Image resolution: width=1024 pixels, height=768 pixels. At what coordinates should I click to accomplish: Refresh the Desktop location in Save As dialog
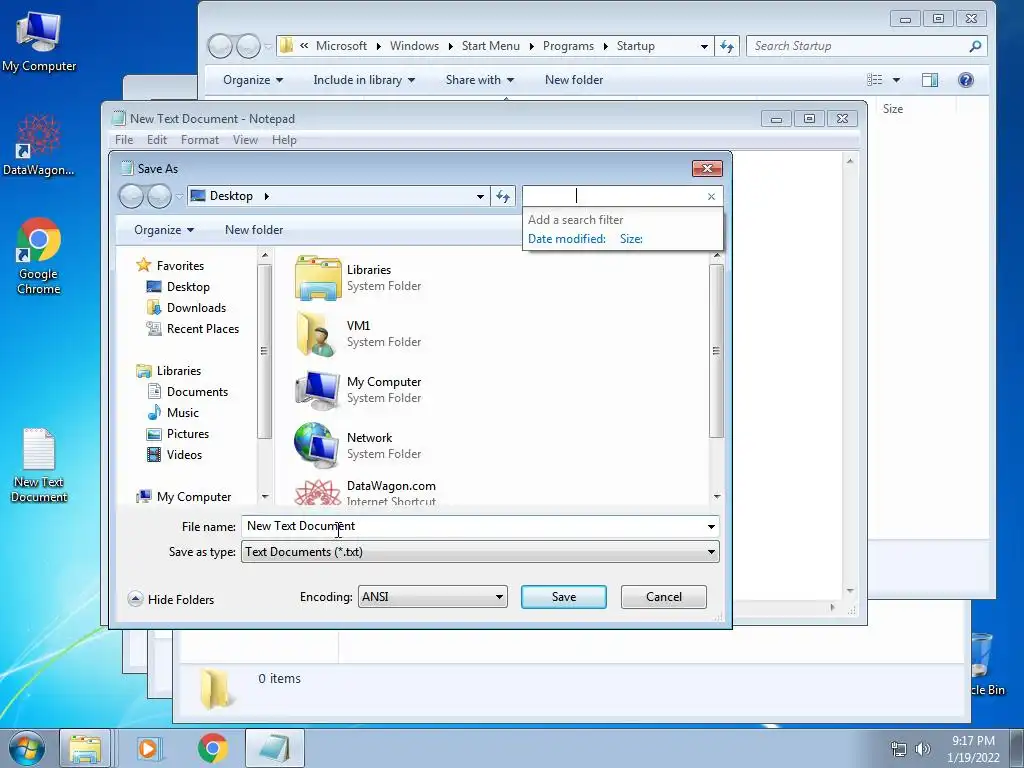(x=503, y=196)
